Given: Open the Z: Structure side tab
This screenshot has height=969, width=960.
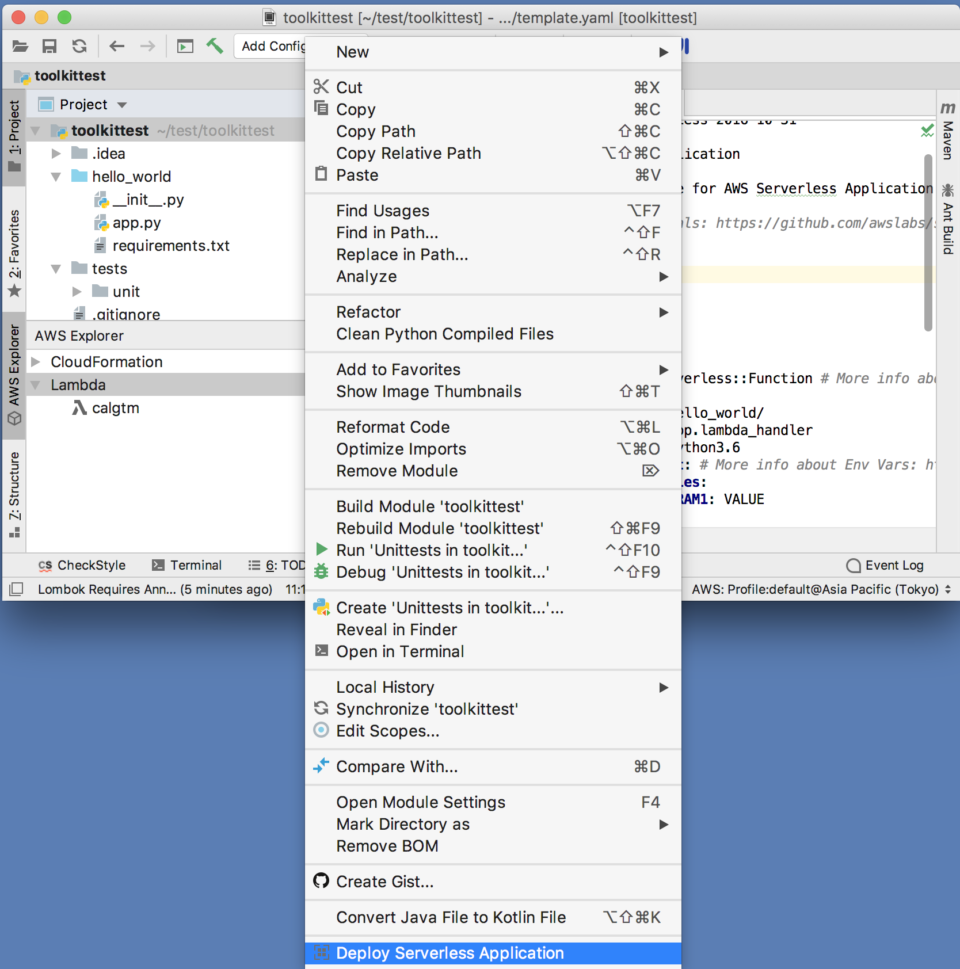Looking at the screenshot, I should click(x=14, y=495).
